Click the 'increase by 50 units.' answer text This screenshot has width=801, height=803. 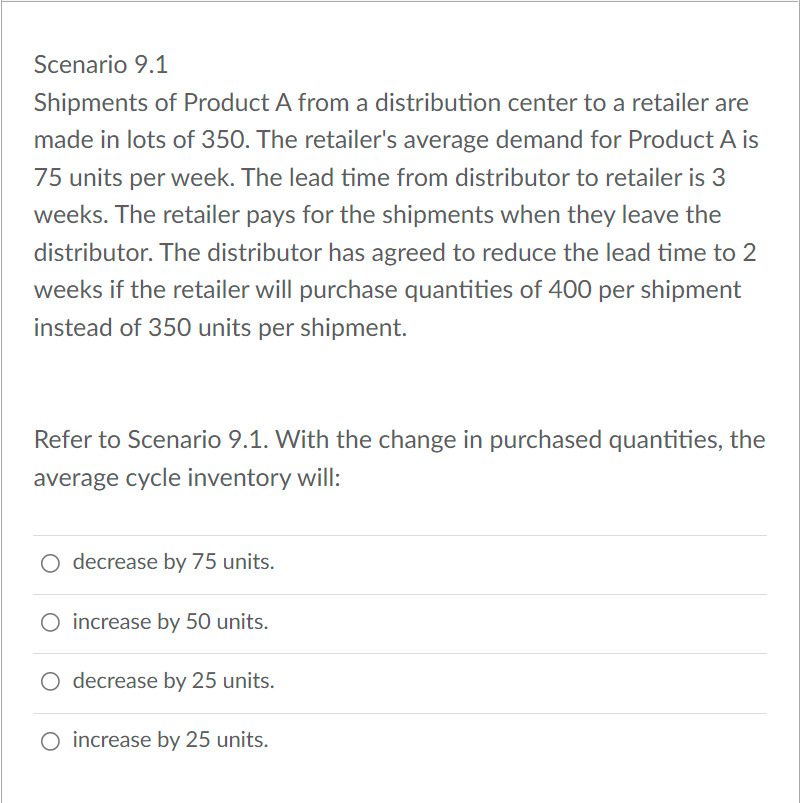[x=171, y=622]
